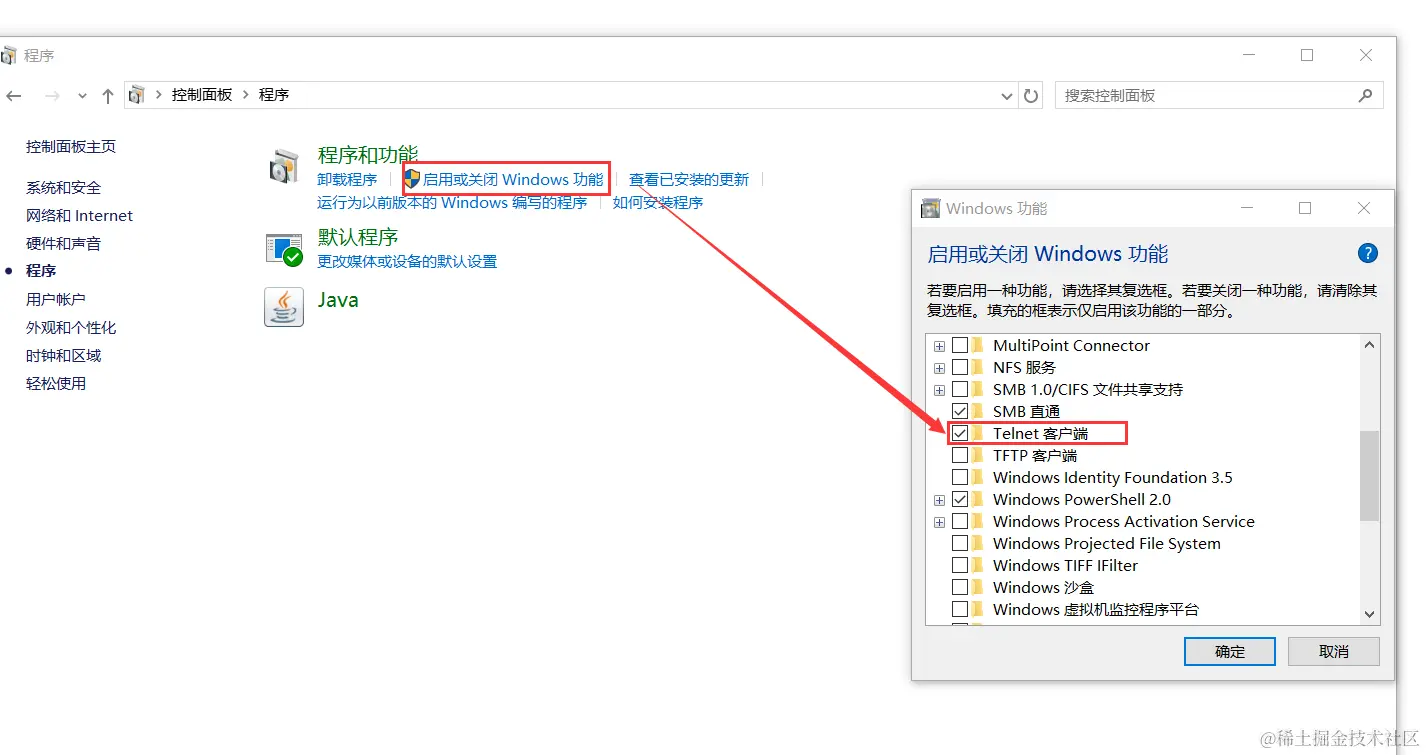Open 网络和 Internet category
The height and width of the screenshot is (755, 1426).
pyautogui.click(x=79, y=216)
